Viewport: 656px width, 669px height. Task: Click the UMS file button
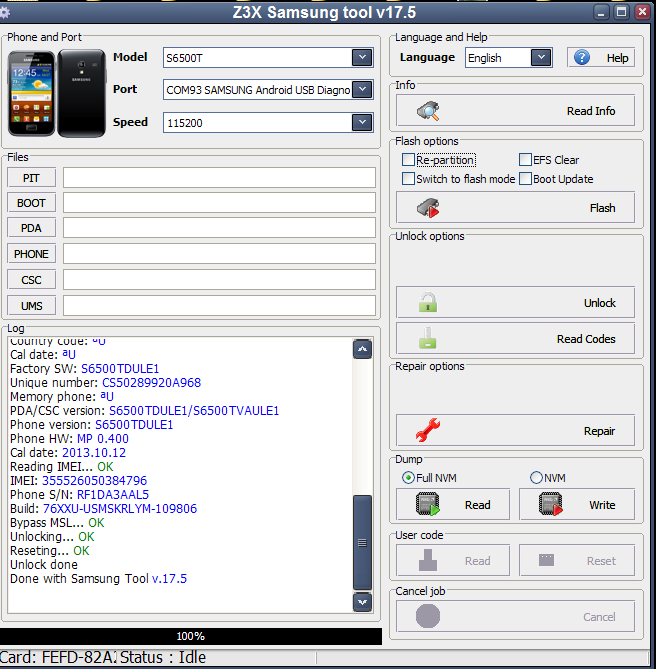[32, 305]
